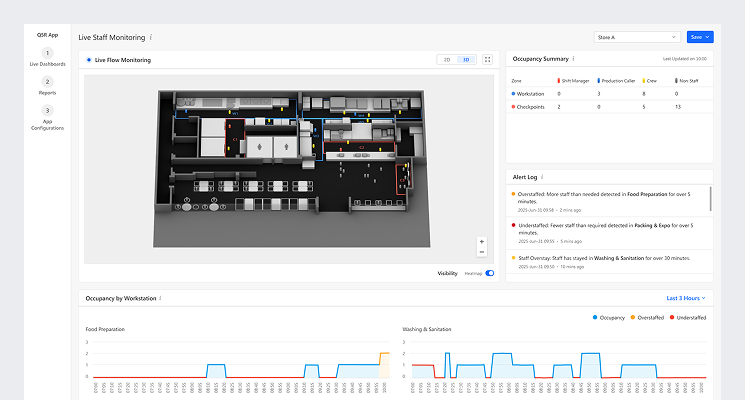Switch floor view to 3D
The width and height of the screenshot is (745, 400).
[465, 60]
